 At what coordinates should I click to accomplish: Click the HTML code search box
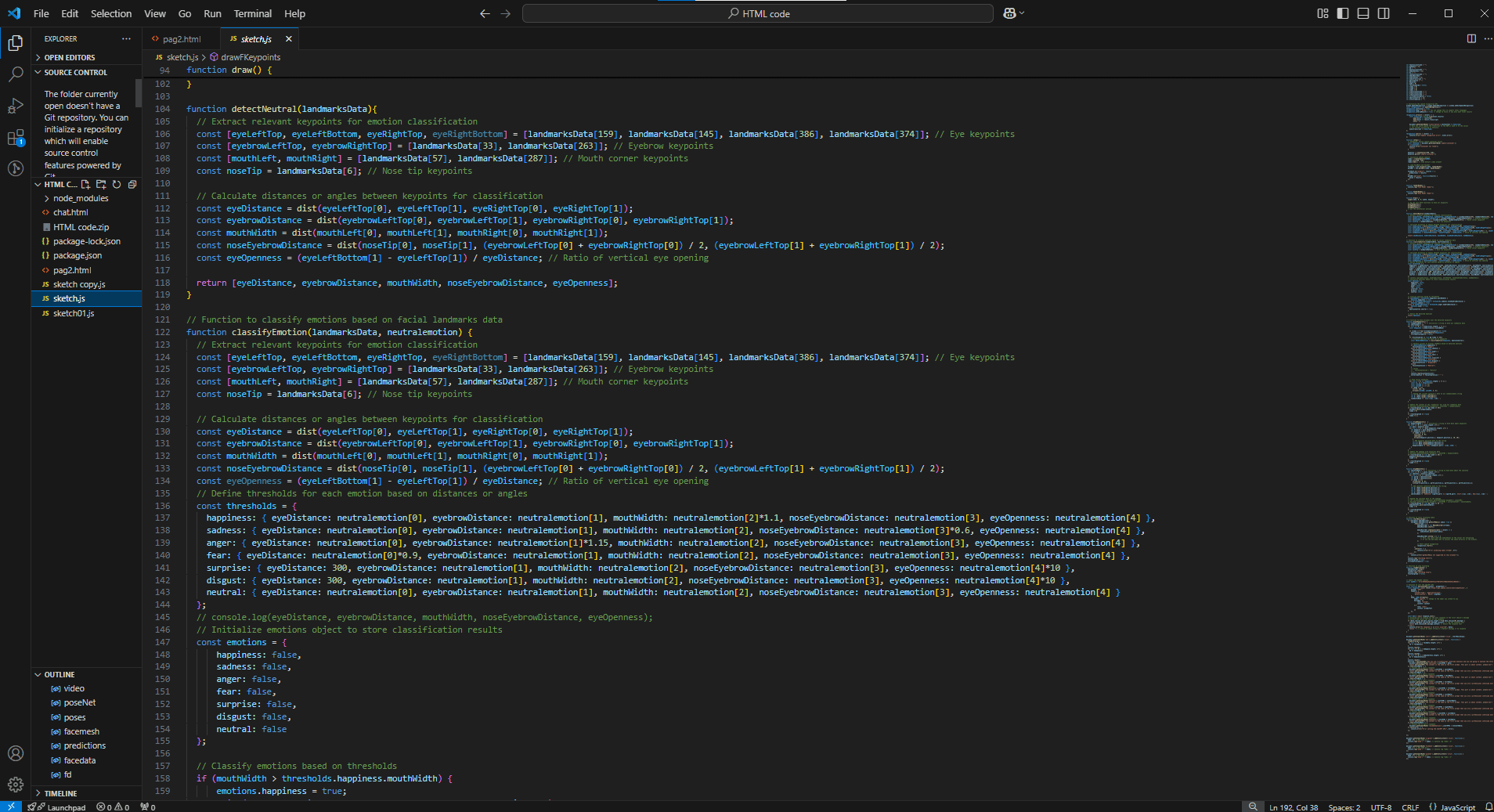point(757,13)
